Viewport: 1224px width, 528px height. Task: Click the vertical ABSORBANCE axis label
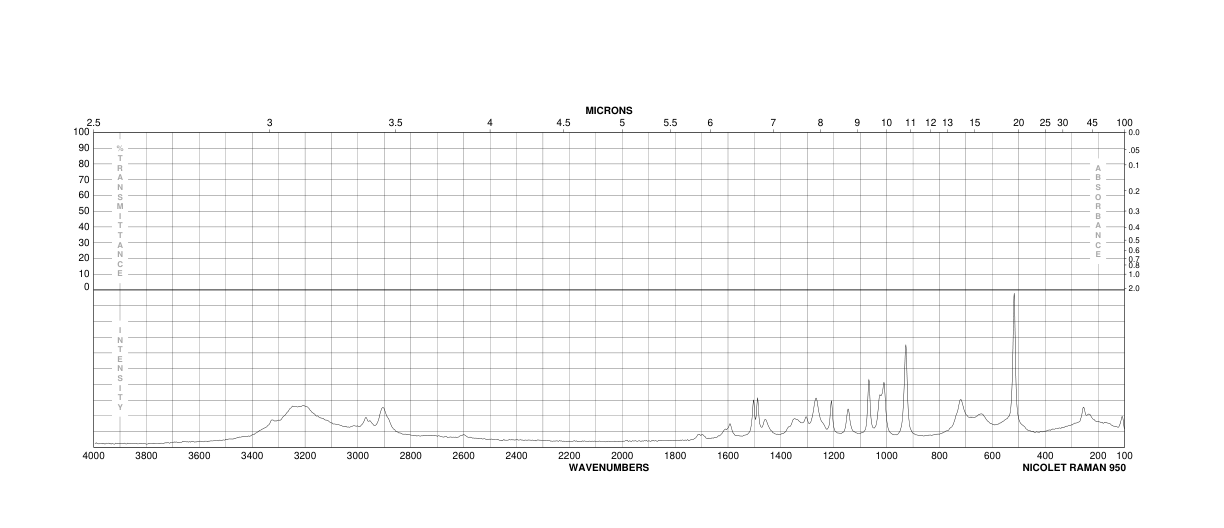(x=1098, y=210)
